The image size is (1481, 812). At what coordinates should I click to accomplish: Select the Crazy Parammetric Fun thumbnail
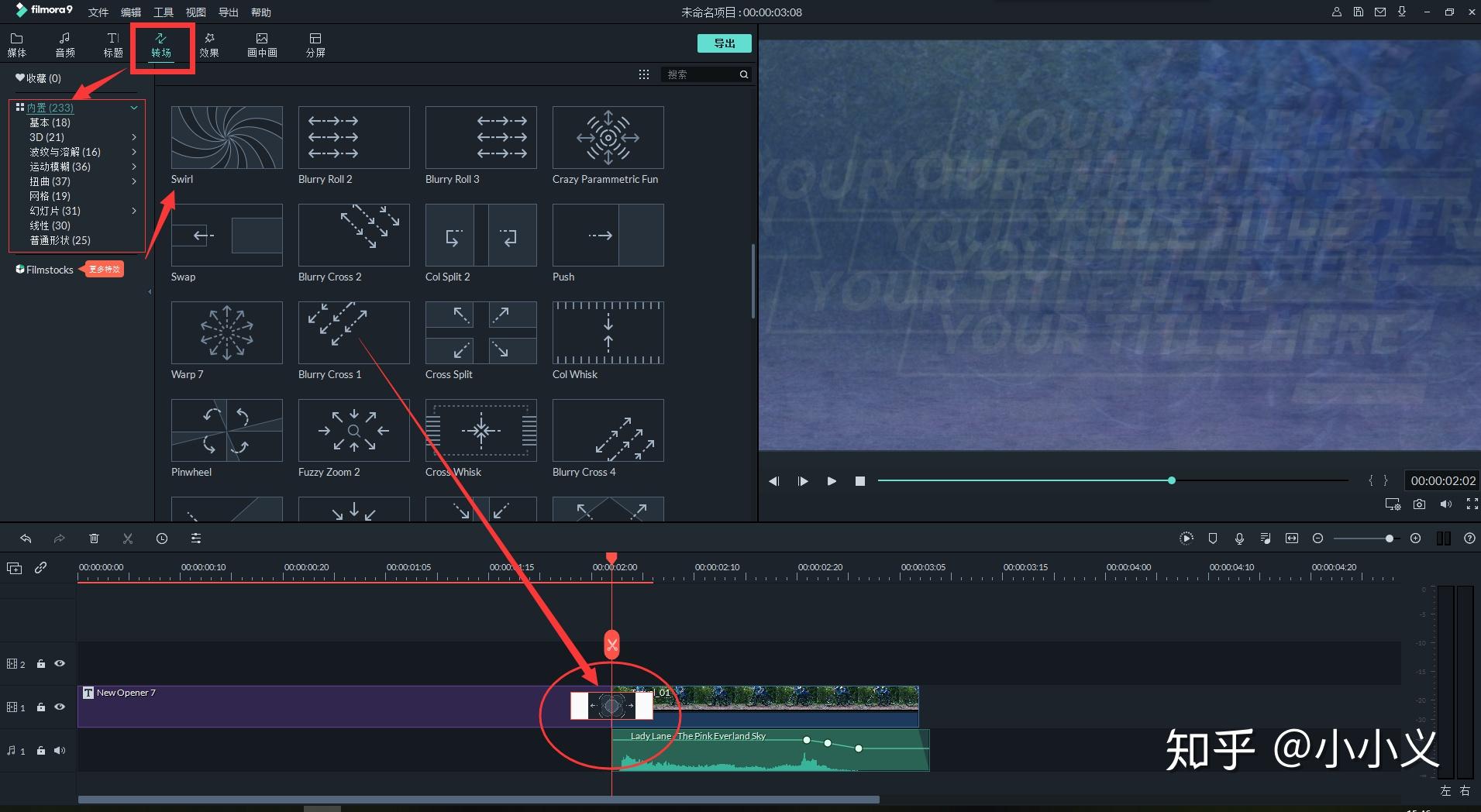608,137
